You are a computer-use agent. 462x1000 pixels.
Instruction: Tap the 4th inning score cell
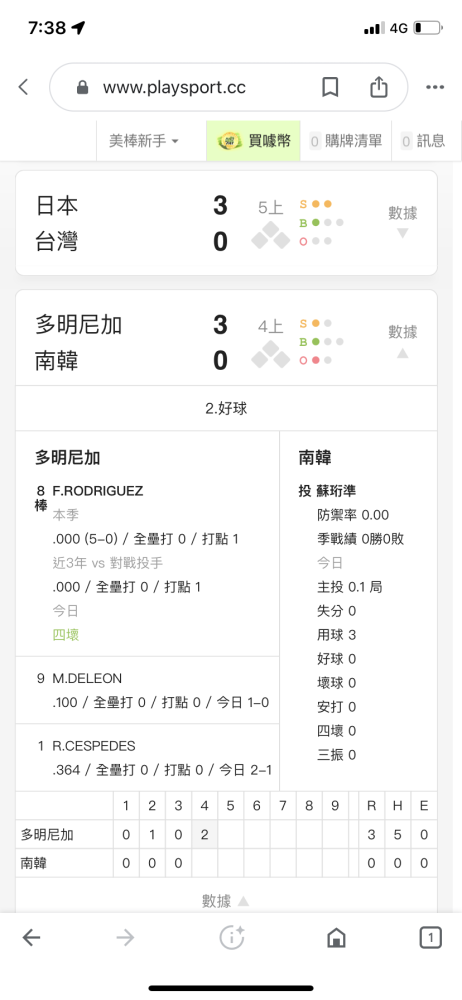(204, 835)
